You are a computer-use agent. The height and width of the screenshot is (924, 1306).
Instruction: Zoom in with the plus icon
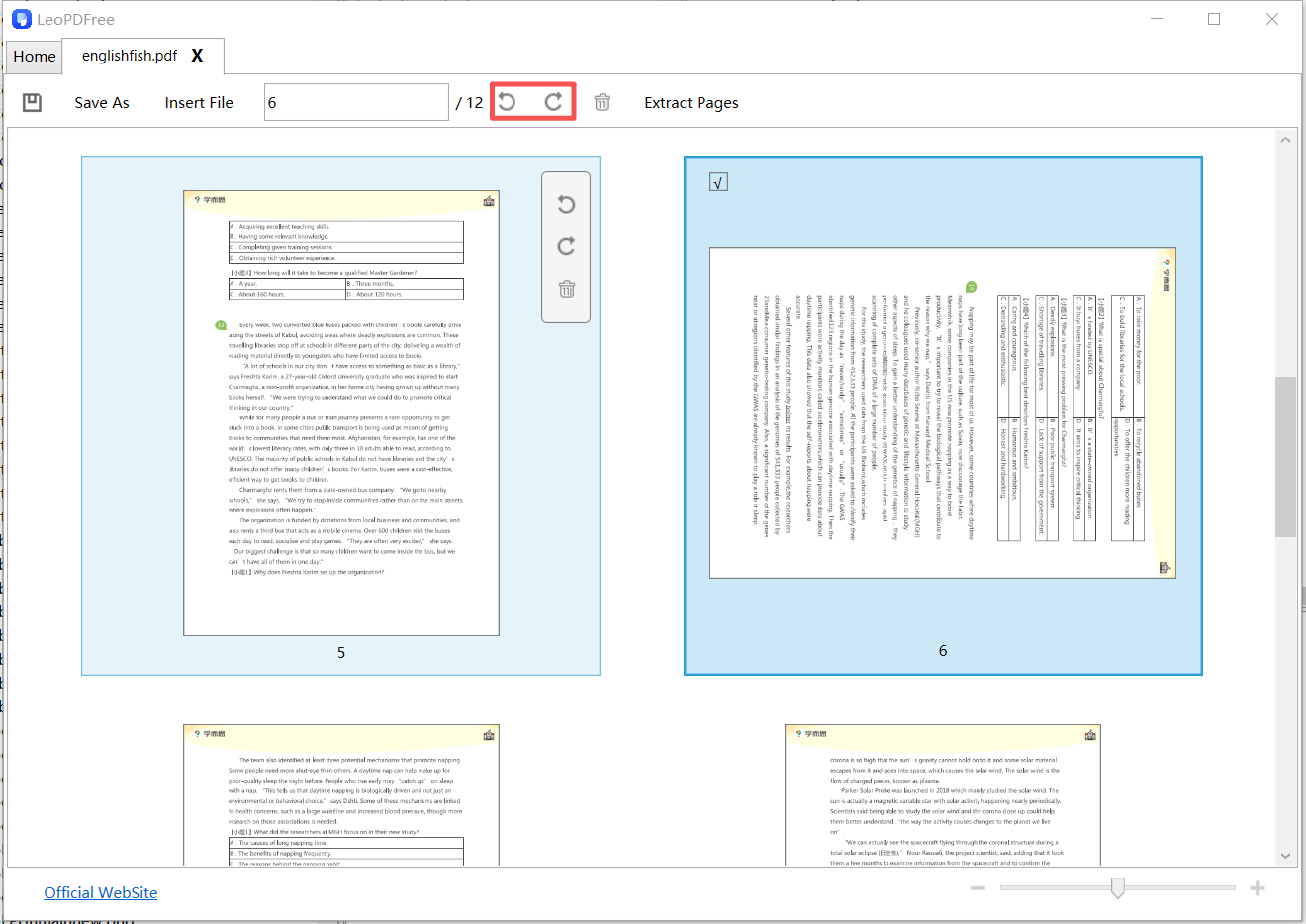click(x=1258, y=888)
